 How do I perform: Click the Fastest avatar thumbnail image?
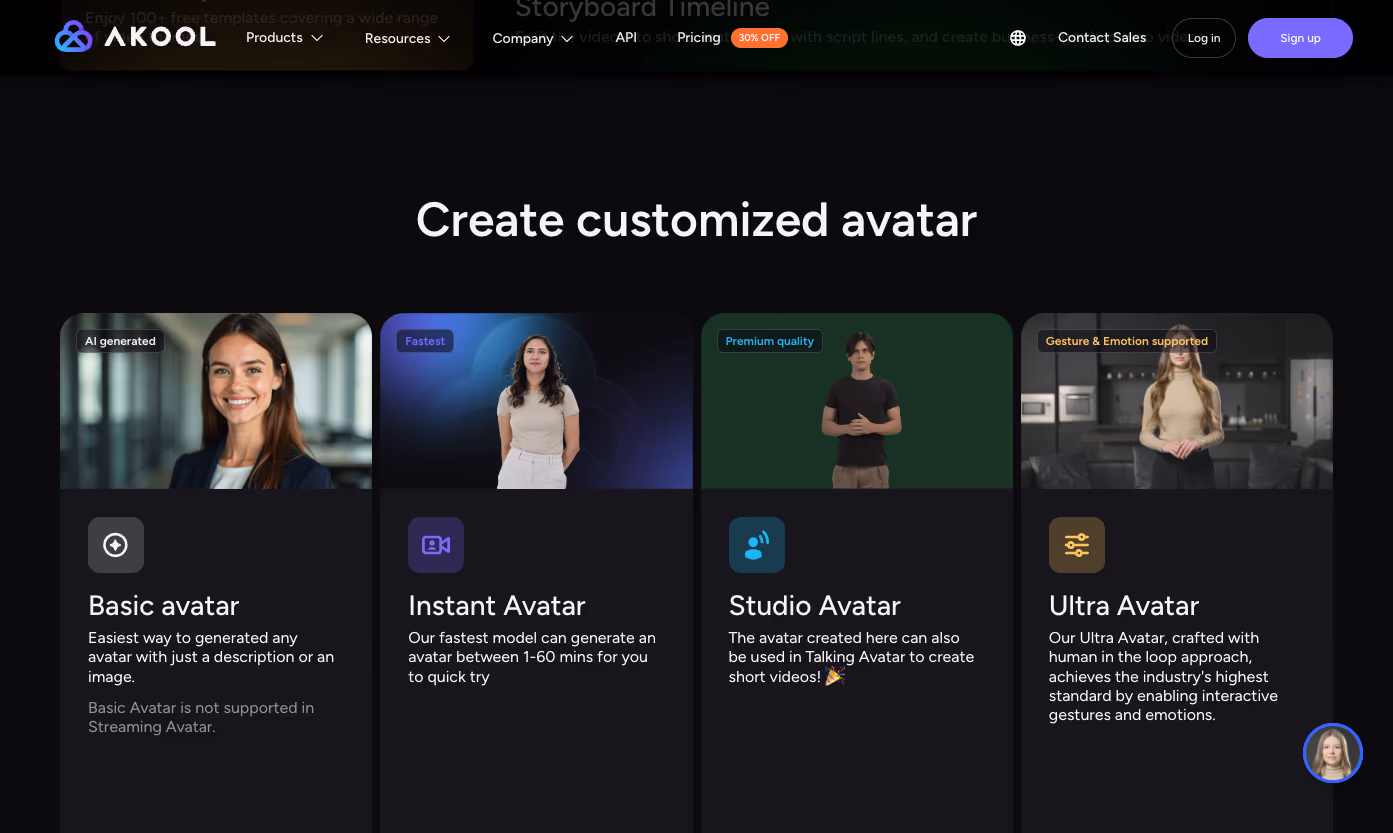pos(536,401)
